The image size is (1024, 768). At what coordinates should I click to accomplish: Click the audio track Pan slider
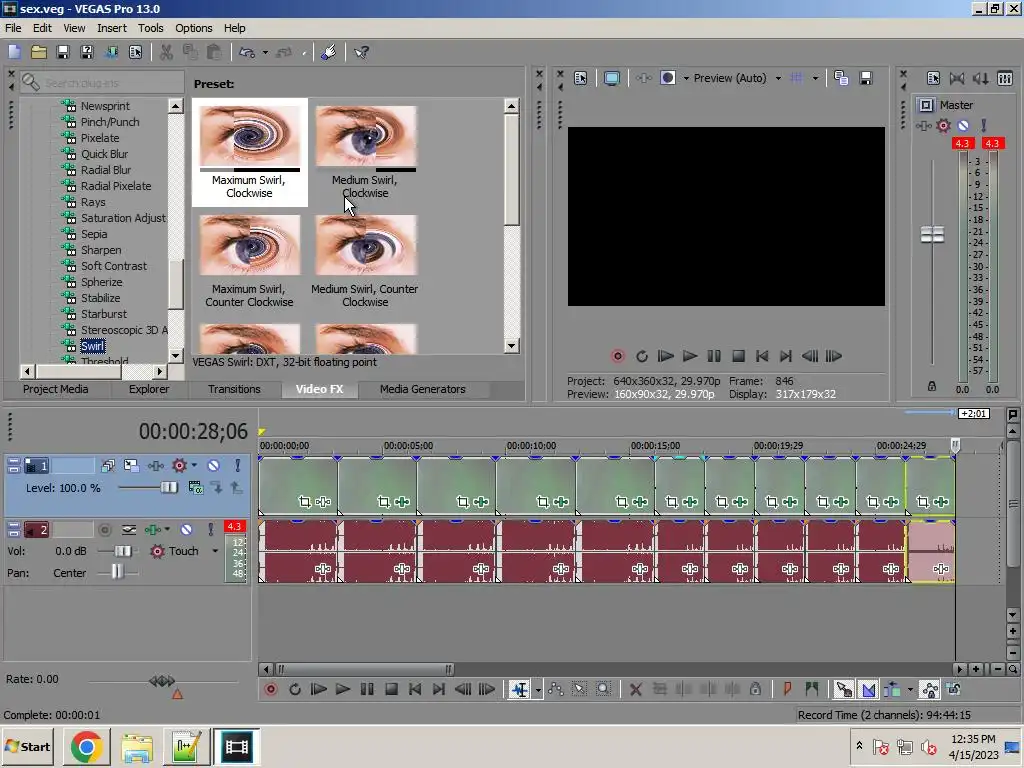tap(117, 572)
